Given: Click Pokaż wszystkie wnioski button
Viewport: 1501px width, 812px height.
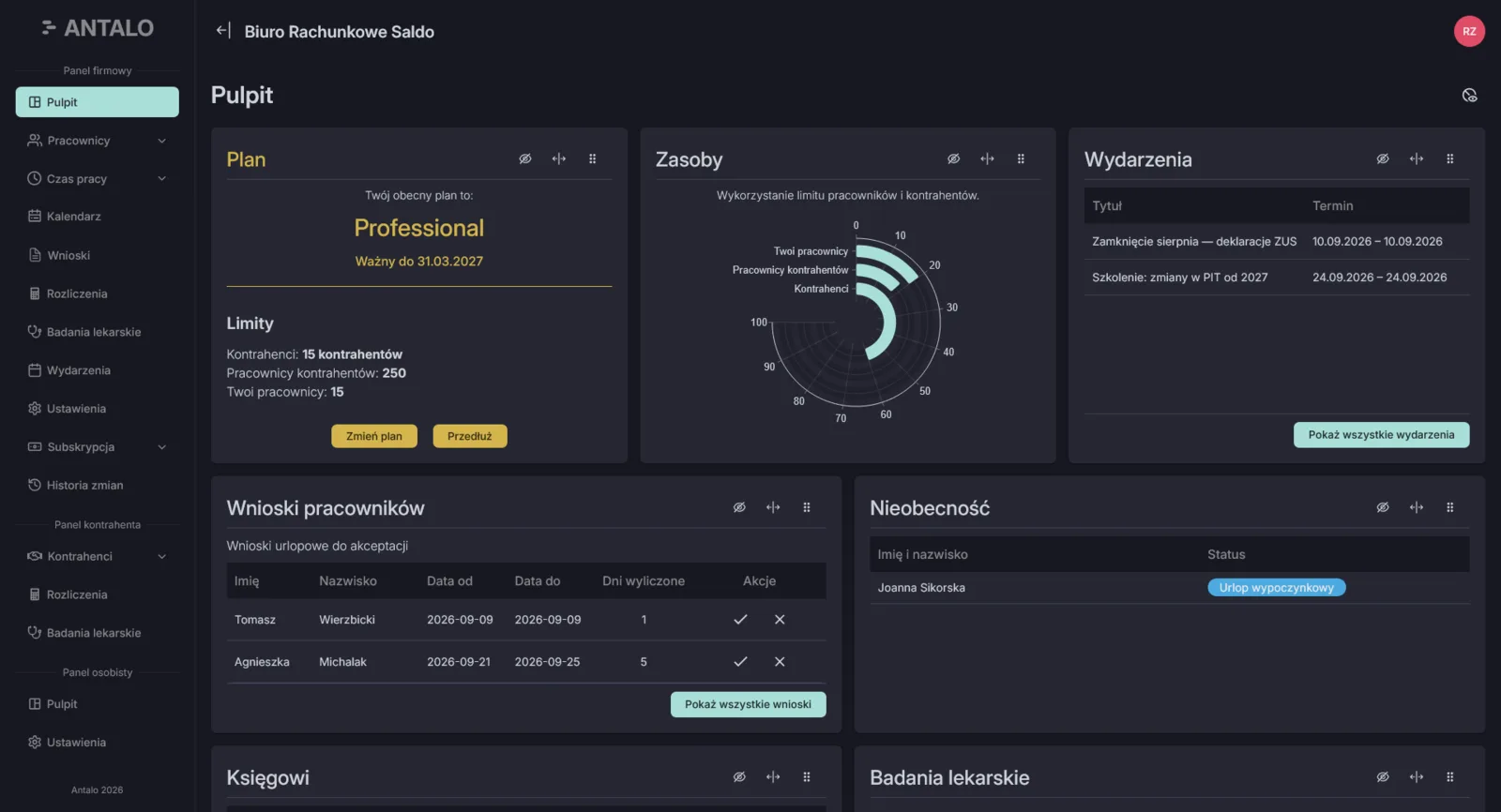Looking at the screenshot, I should [x=748, y=704].
